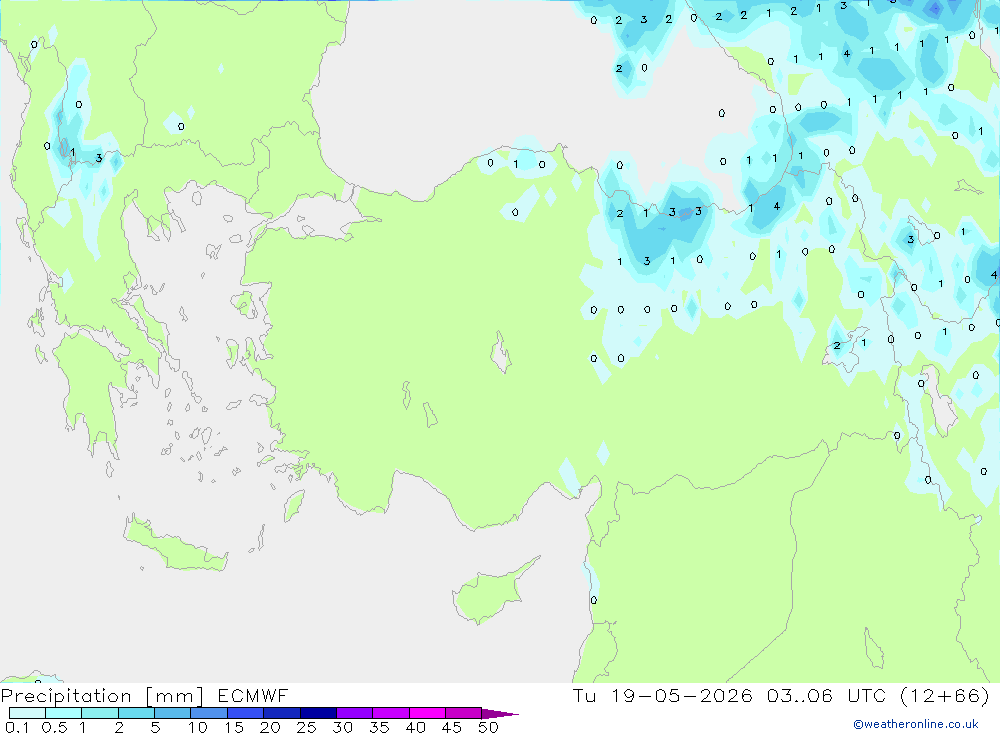The image size is (1000, 733).
Task: Click the "25" legend scale value
Action: tap(307, 727)
